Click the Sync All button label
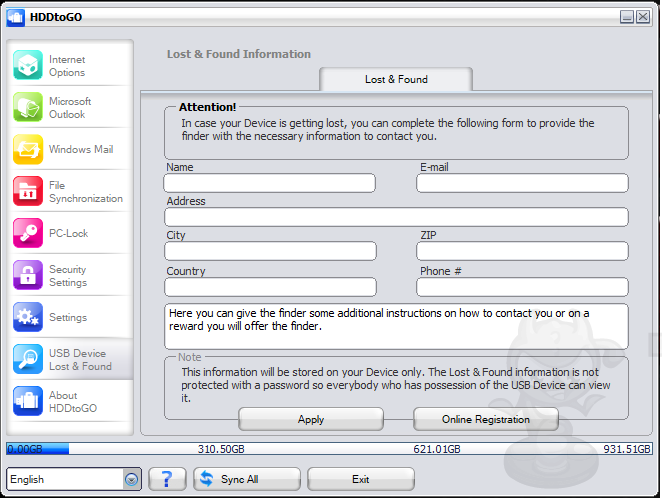 (239, 479)
